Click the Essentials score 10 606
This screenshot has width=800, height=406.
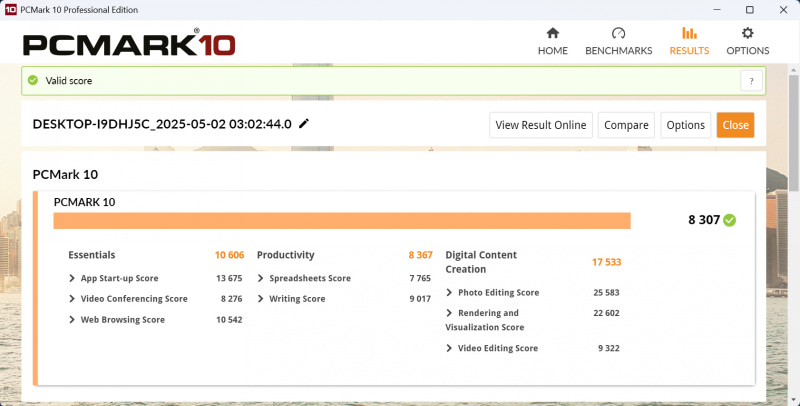[229, 255]
